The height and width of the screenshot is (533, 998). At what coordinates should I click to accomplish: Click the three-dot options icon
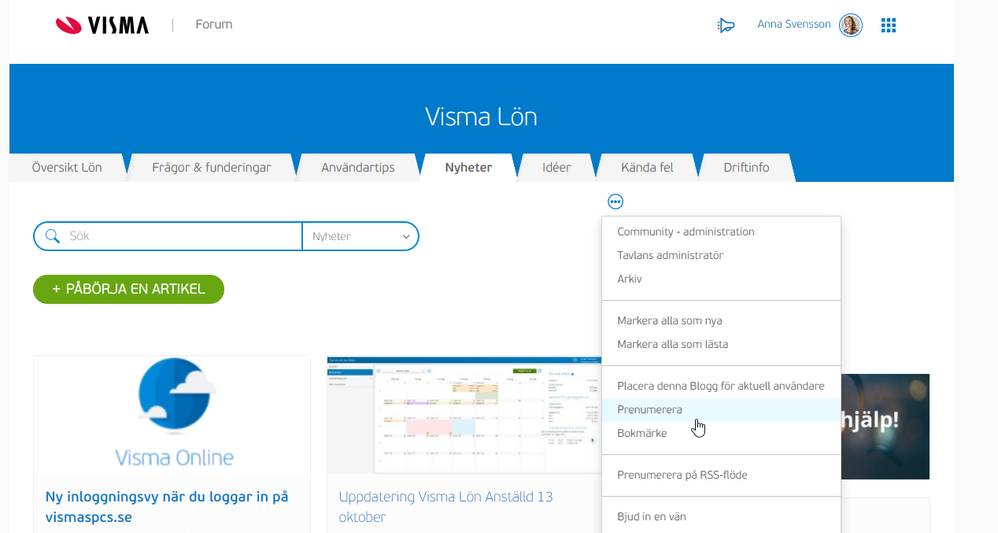615,202
